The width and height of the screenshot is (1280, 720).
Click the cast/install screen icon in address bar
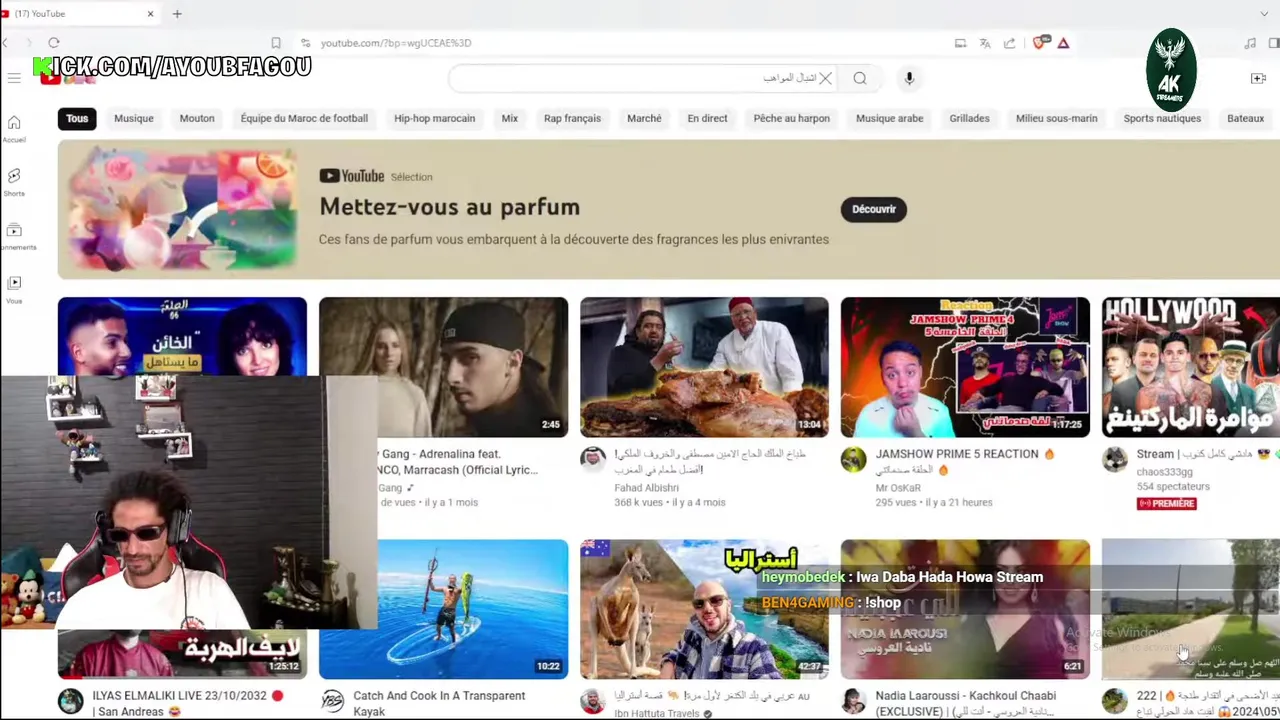pyautogui.click(x=960, y=43)
